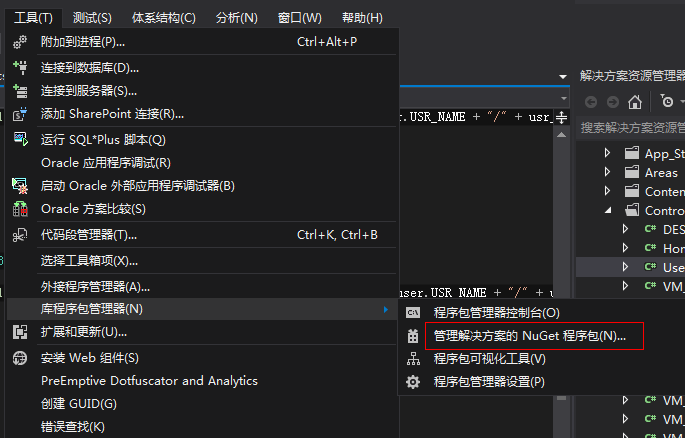
Task: Expand the Use C# file node
Action: (x=625, y=267)
